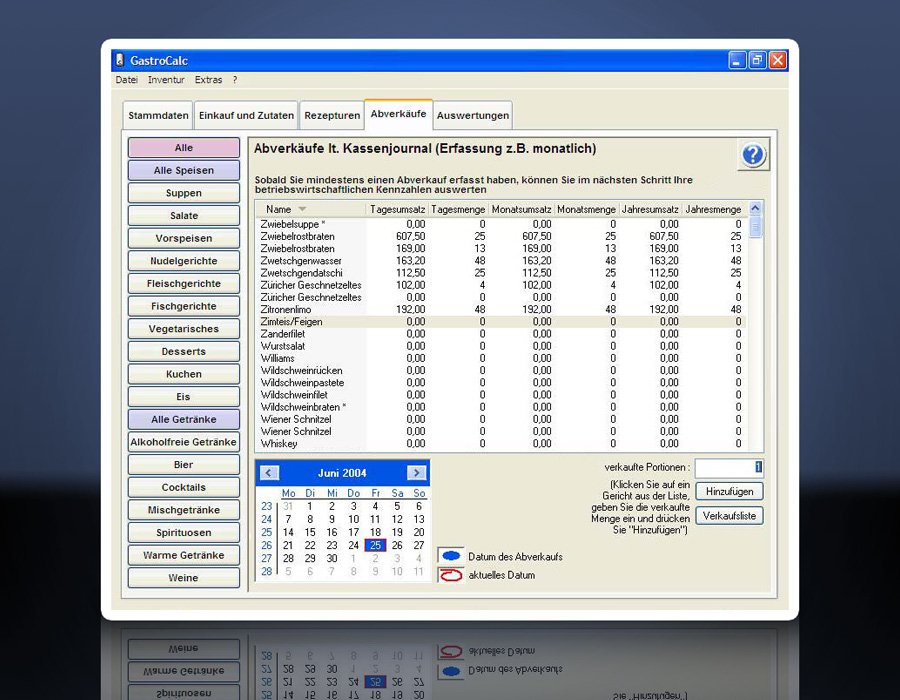Select the Zwetschgendatschi row
The height and width of the screenshot is (700, 900).
point(501,273)
